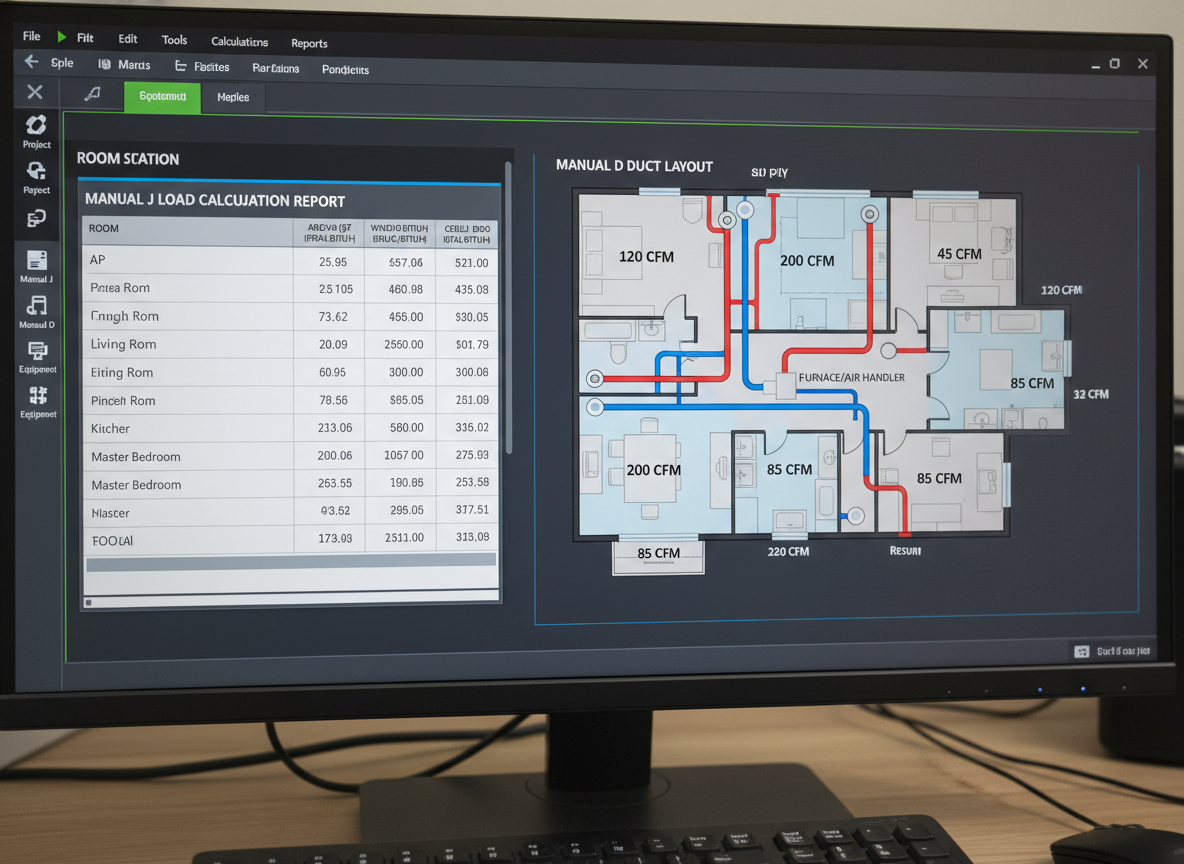Click the back arrow next to Sple
Screen dimensions: 1184x864
click(x=32, y=61)
